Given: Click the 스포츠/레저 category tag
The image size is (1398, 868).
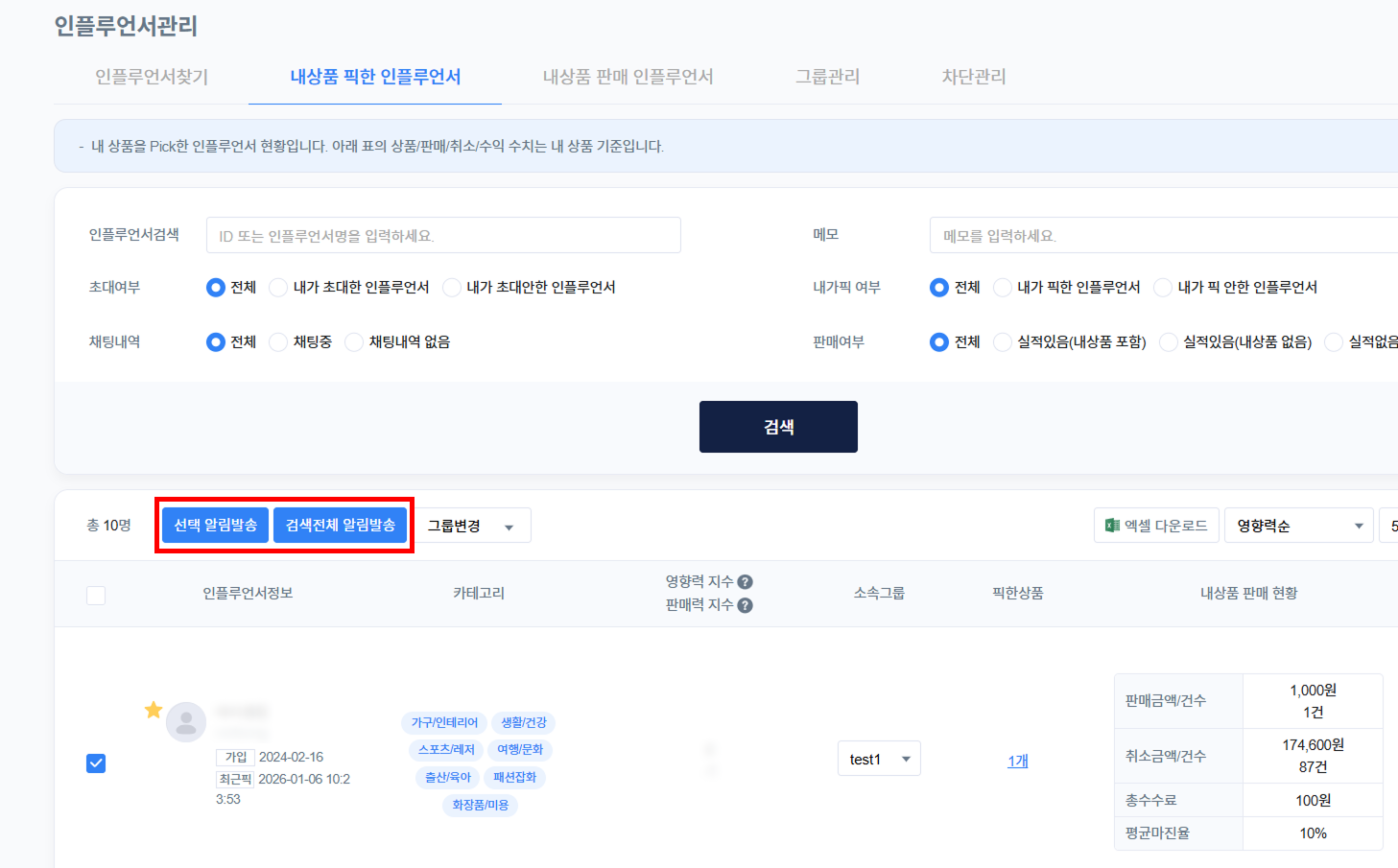Looking at the screenshot, I should pos(446,749).
